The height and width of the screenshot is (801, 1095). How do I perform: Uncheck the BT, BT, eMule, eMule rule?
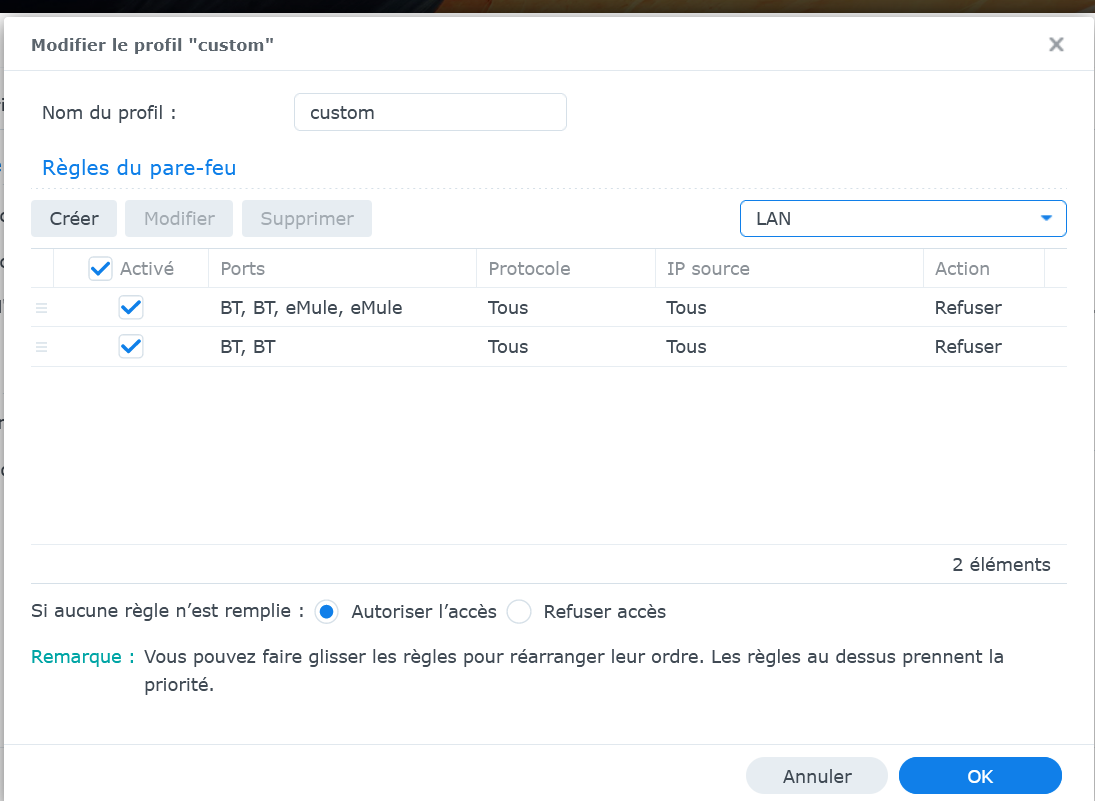point(131,308)
